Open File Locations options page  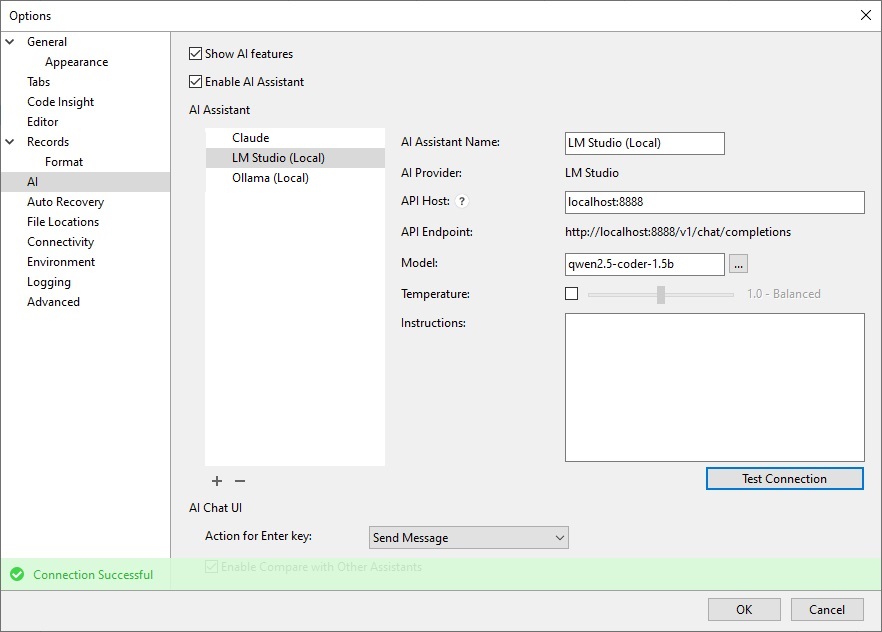[x=62, y=222]
